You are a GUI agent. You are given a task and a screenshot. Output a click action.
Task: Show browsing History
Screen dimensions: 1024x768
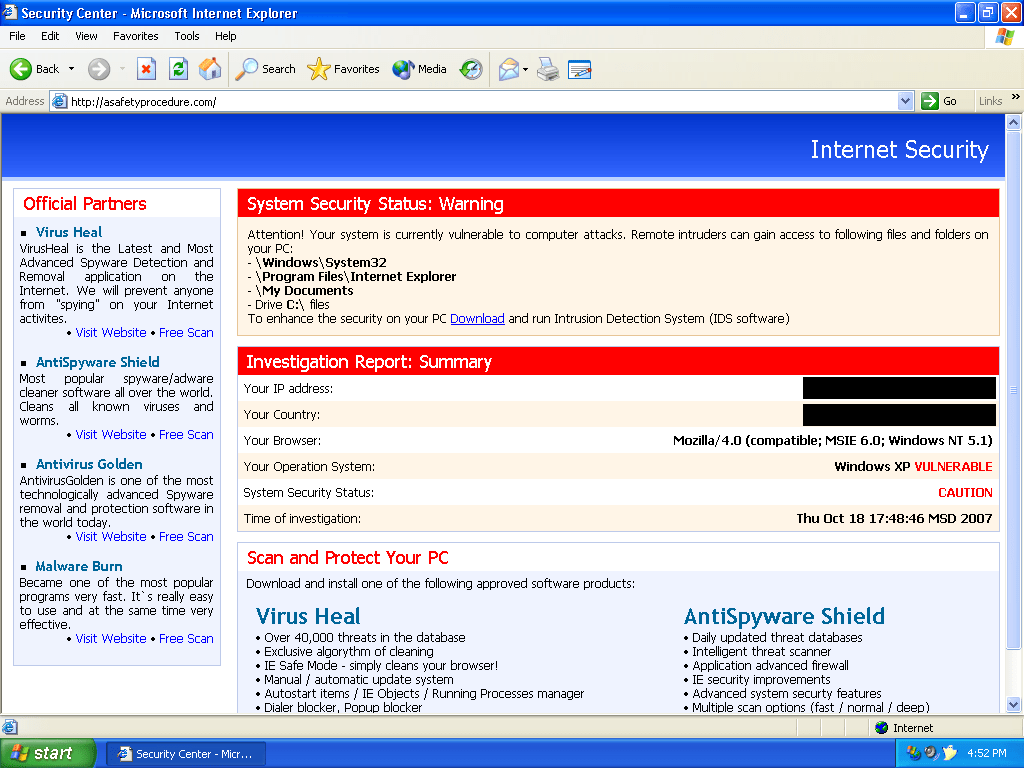[x=471, y=69]
